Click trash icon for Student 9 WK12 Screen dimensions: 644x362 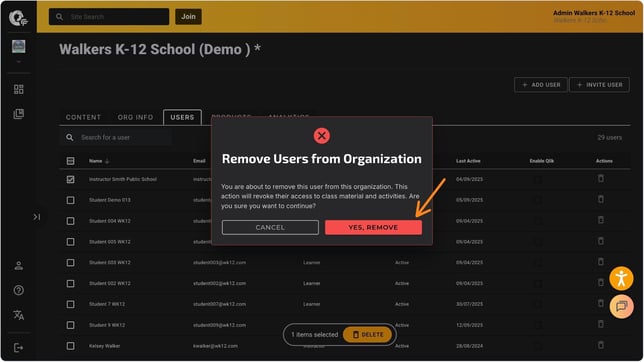[601, 324]
